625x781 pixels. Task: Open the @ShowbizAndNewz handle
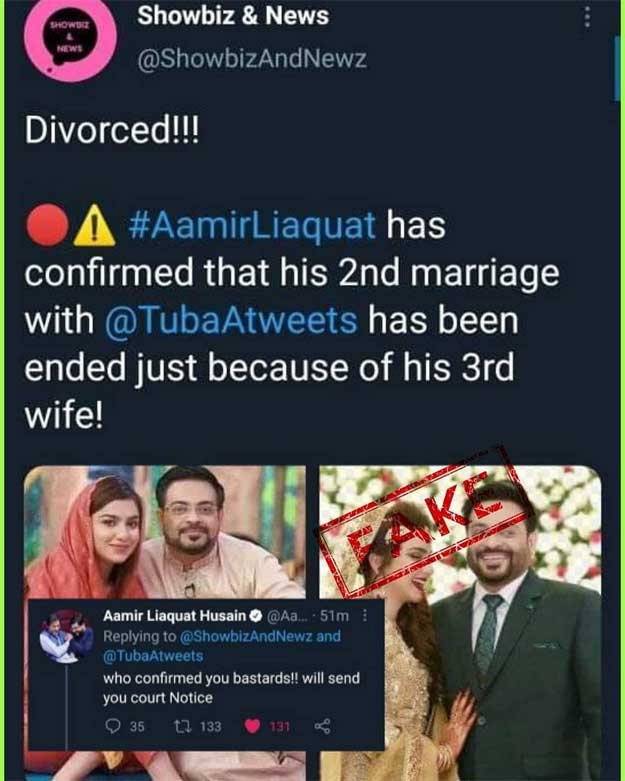(x=252, y=59)
